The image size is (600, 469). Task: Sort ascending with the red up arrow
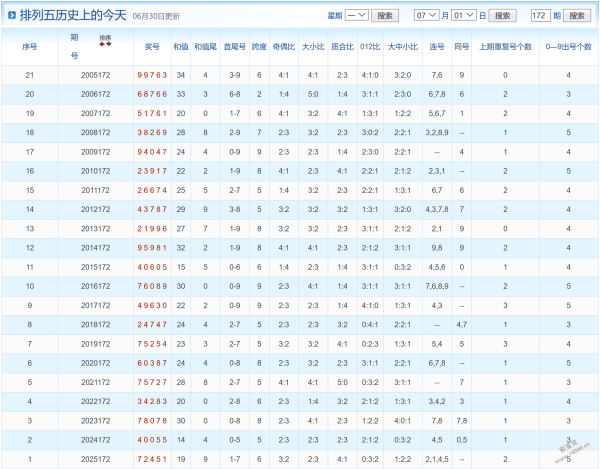102,44
